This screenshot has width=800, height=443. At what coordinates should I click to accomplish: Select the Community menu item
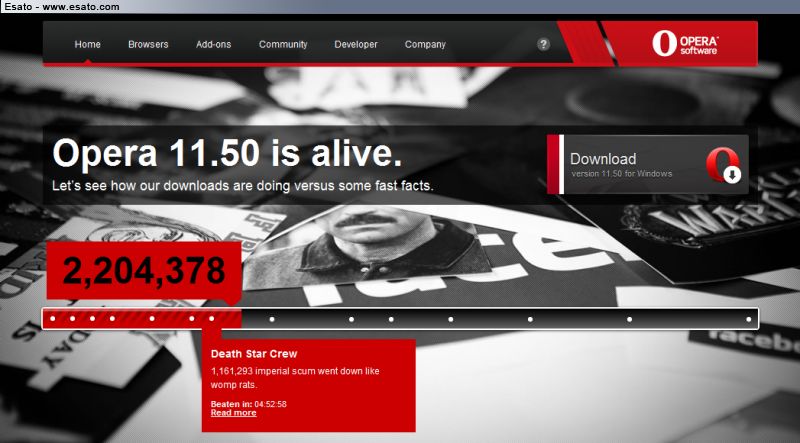click(283, 44)
